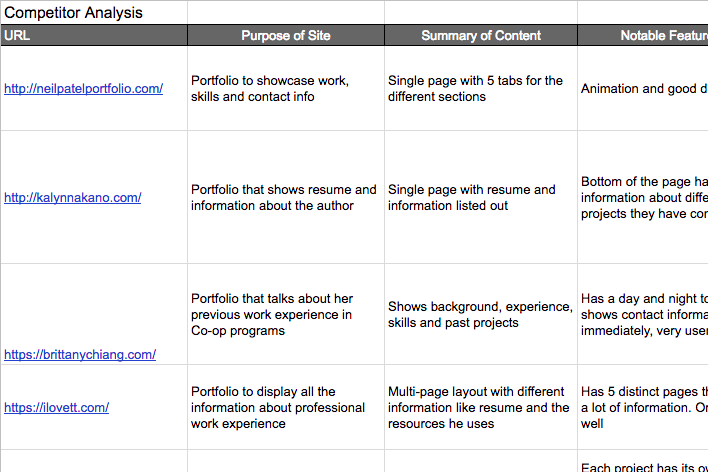Select the Competitor Analysis title cell
This screenshot has height=472, width=708.
73,13
